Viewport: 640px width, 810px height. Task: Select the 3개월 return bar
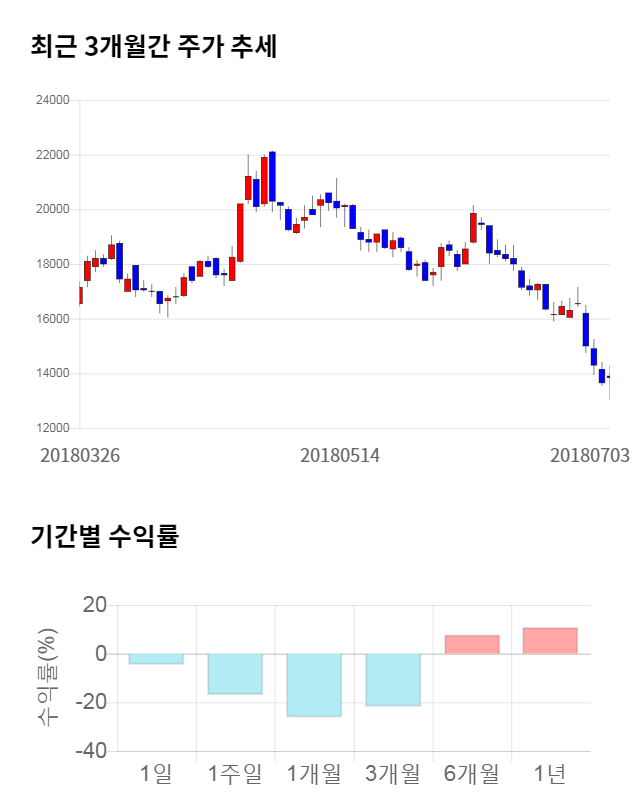pos(393,680)
